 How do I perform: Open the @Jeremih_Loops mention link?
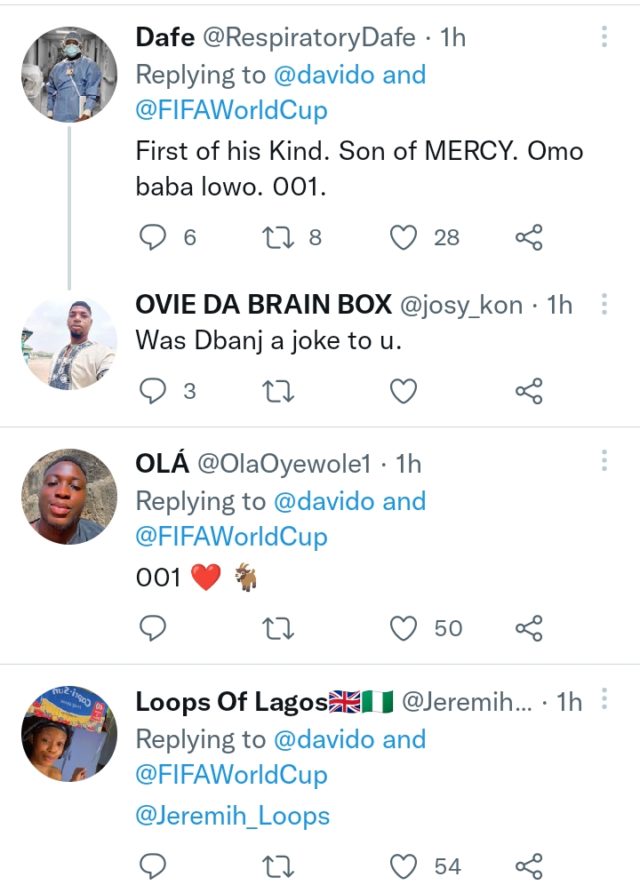point(232,815)
